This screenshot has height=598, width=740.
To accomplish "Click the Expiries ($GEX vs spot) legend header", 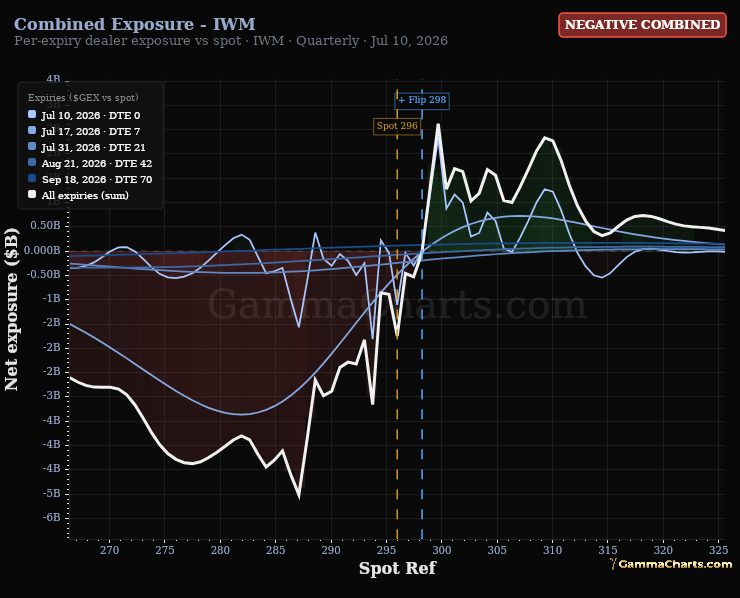I will click(x=83, y=98).
